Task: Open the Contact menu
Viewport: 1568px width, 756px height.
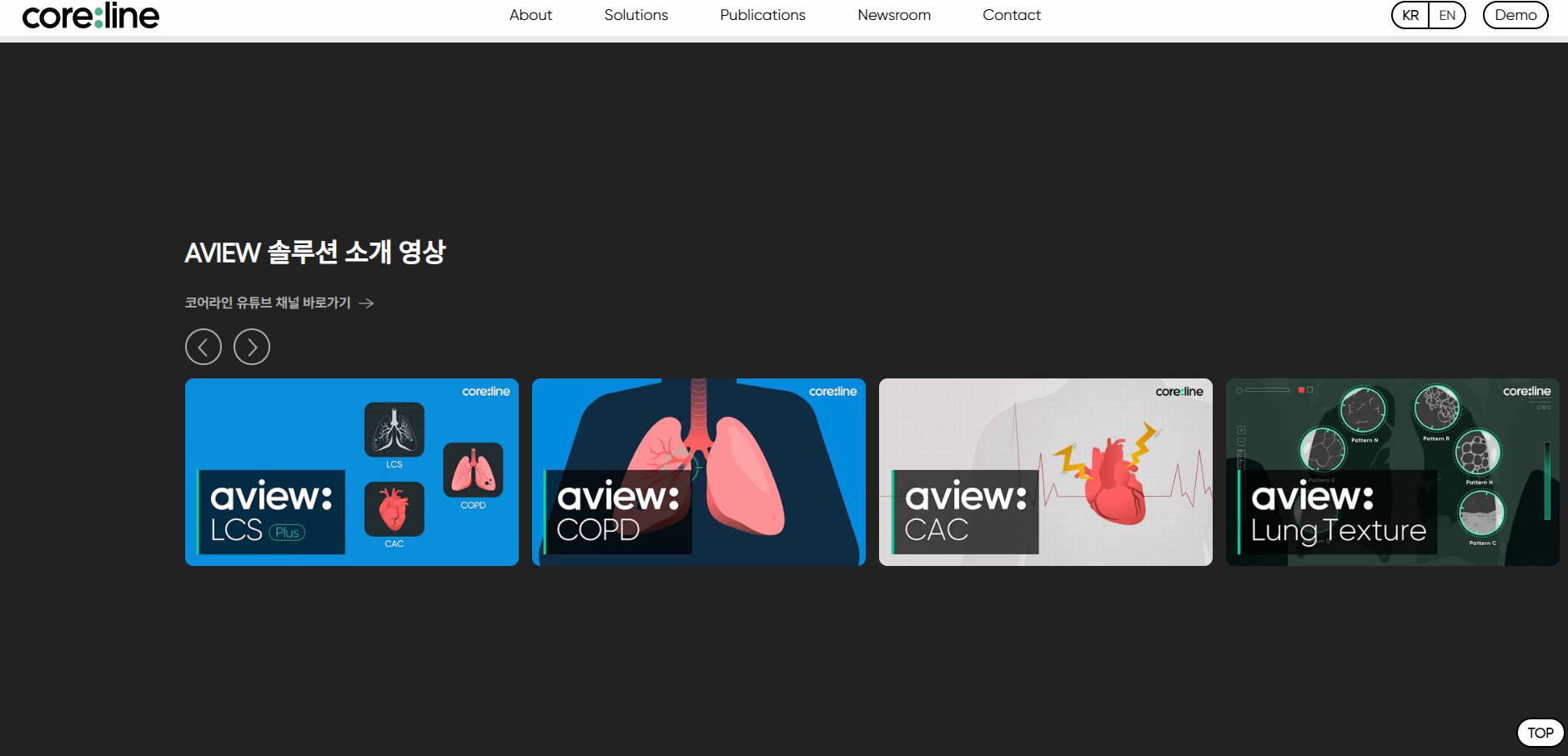Action: click(1012, 15)
